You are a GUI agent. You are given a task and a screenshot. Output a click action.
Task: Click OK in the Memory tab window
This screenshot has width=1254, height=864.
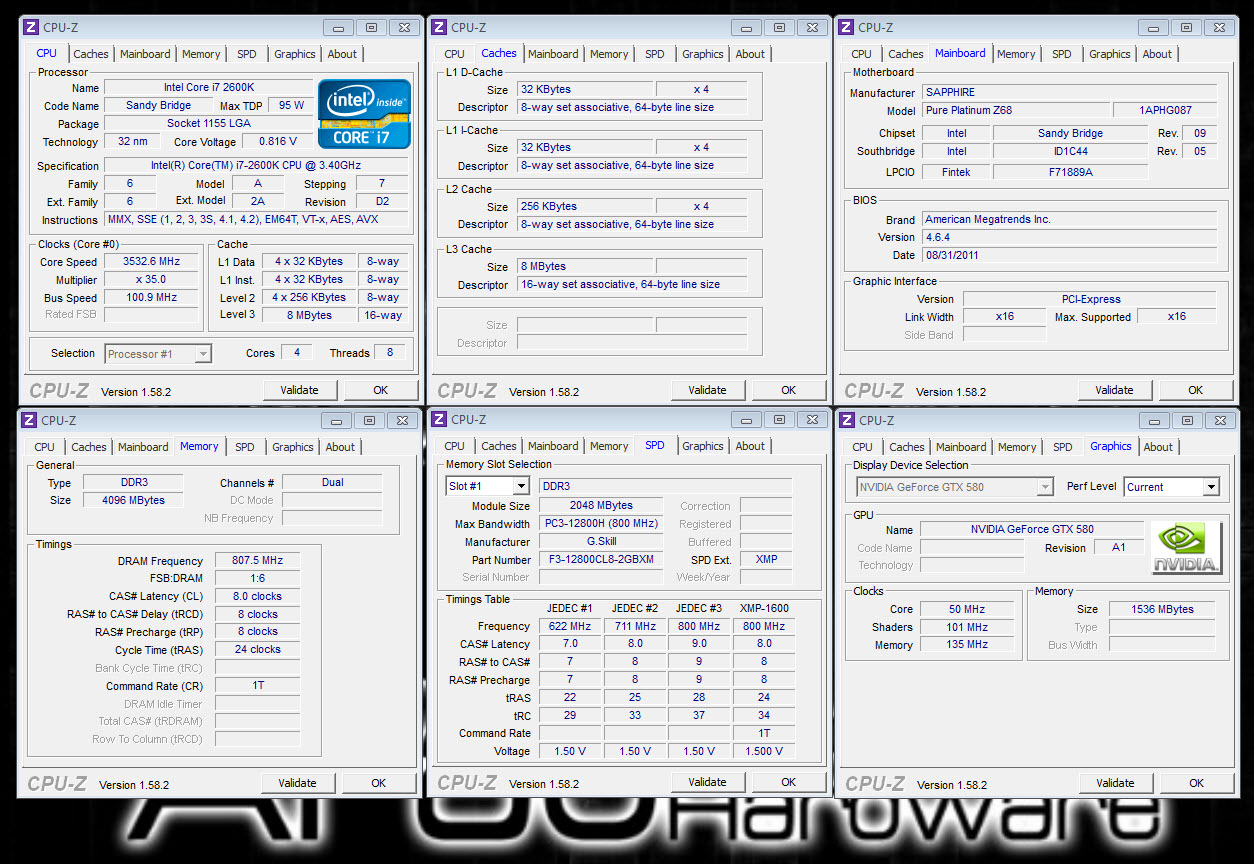point(378,783)
